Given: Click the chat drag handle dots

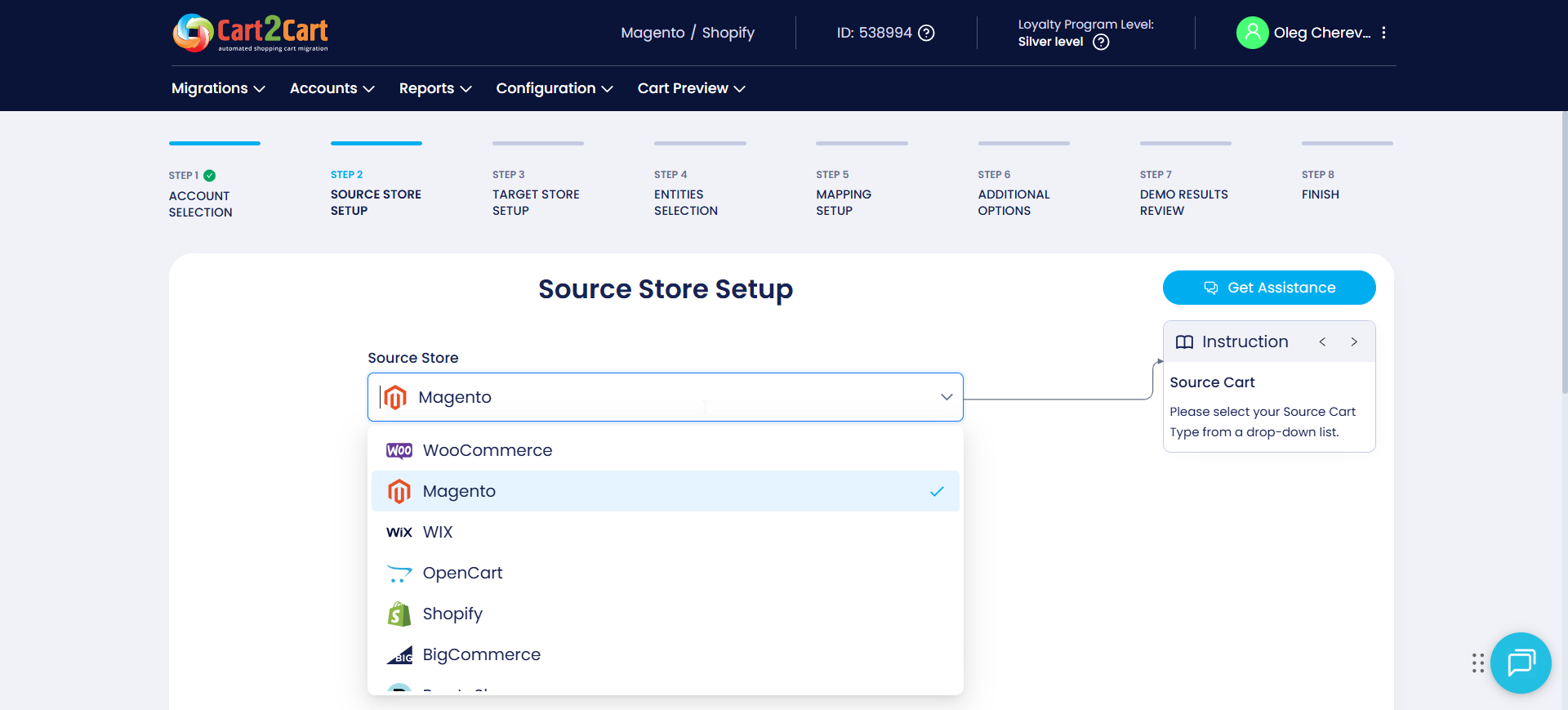Looking at the screenshot, I should click(x=1477, y=663).
